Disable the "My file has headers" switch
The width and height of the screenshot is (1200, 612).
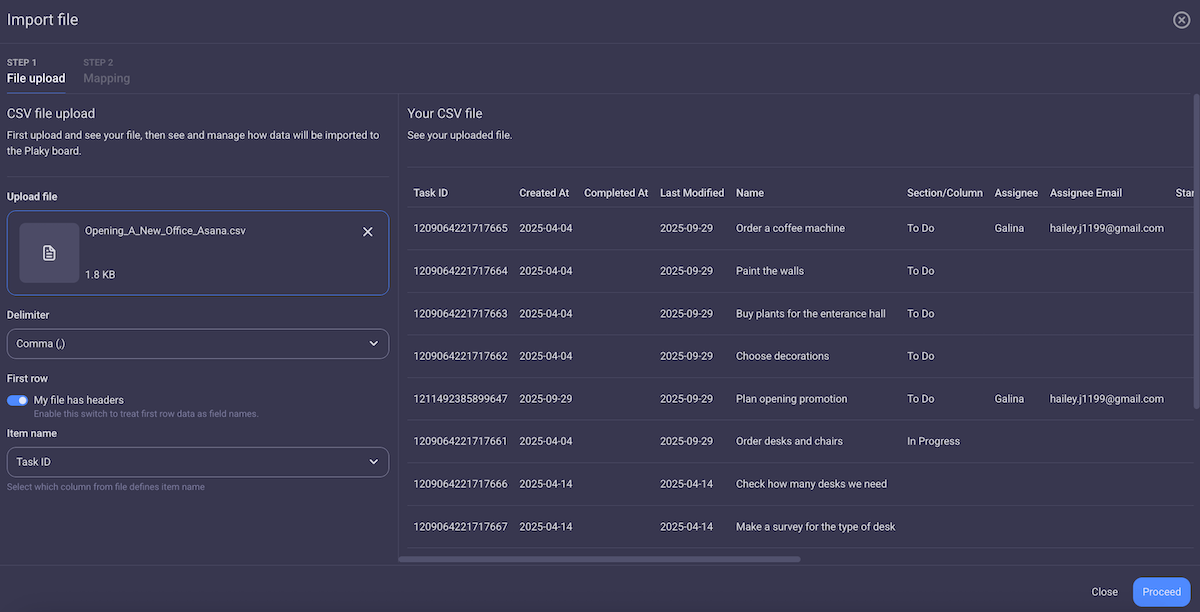(17, 400)
